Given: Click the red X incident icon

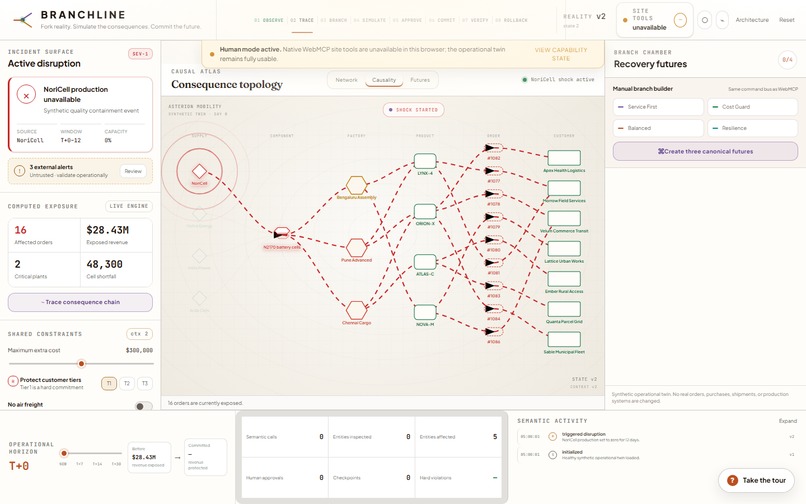Looking at the screenshot, I should click(26, 94).
